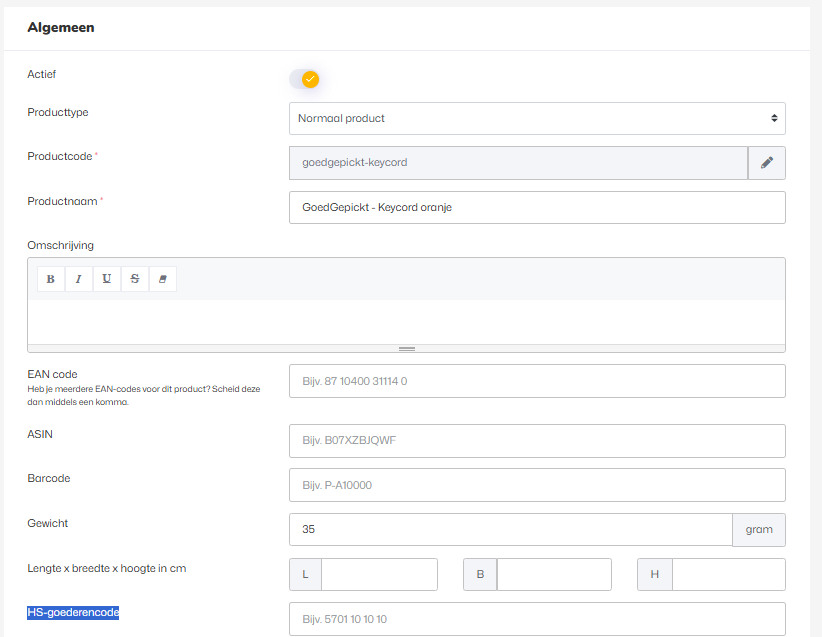Grab the description editor resize handle
This screenshot has width=822, height=637.
pyautogui.click(x=406, y=349)
